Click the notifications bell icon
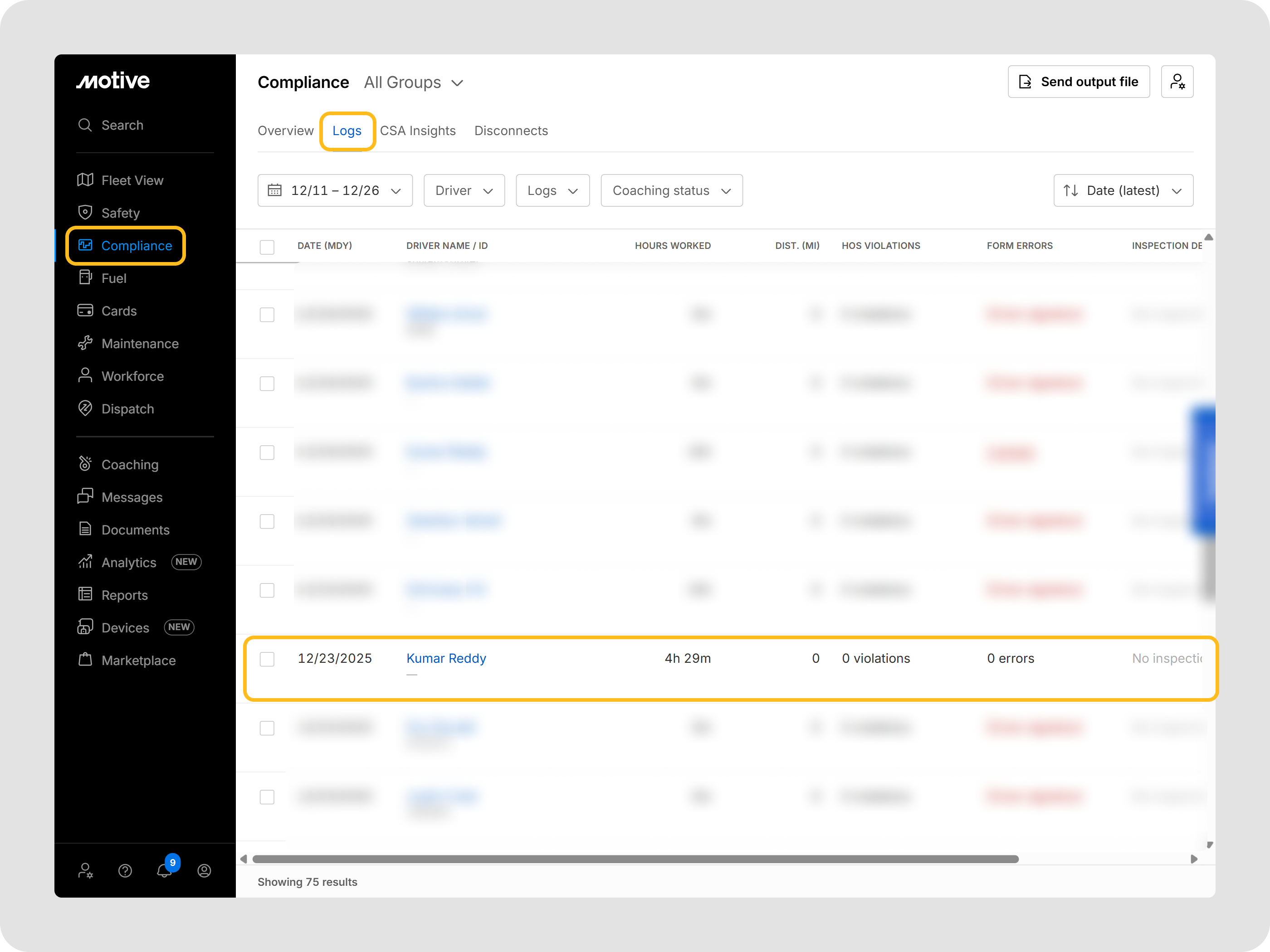 (164, 871)
